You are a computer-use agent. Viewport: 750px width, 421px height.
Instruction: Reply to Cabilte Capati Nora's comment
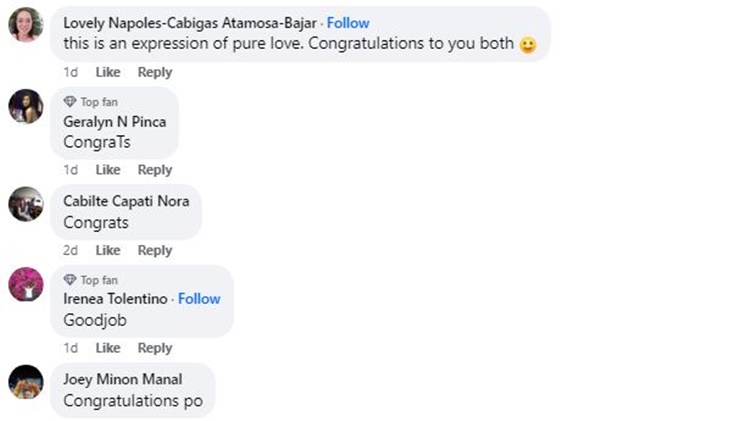[x=155, y=250]
